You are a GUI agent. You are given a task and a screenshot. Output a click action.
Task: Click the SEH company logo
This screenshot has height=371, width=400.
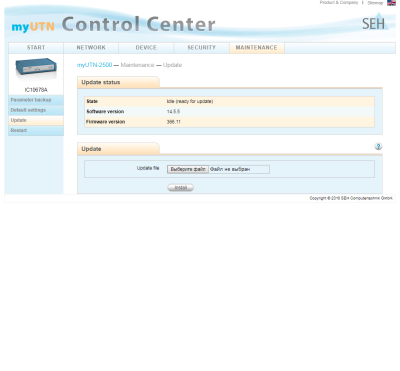375,22
